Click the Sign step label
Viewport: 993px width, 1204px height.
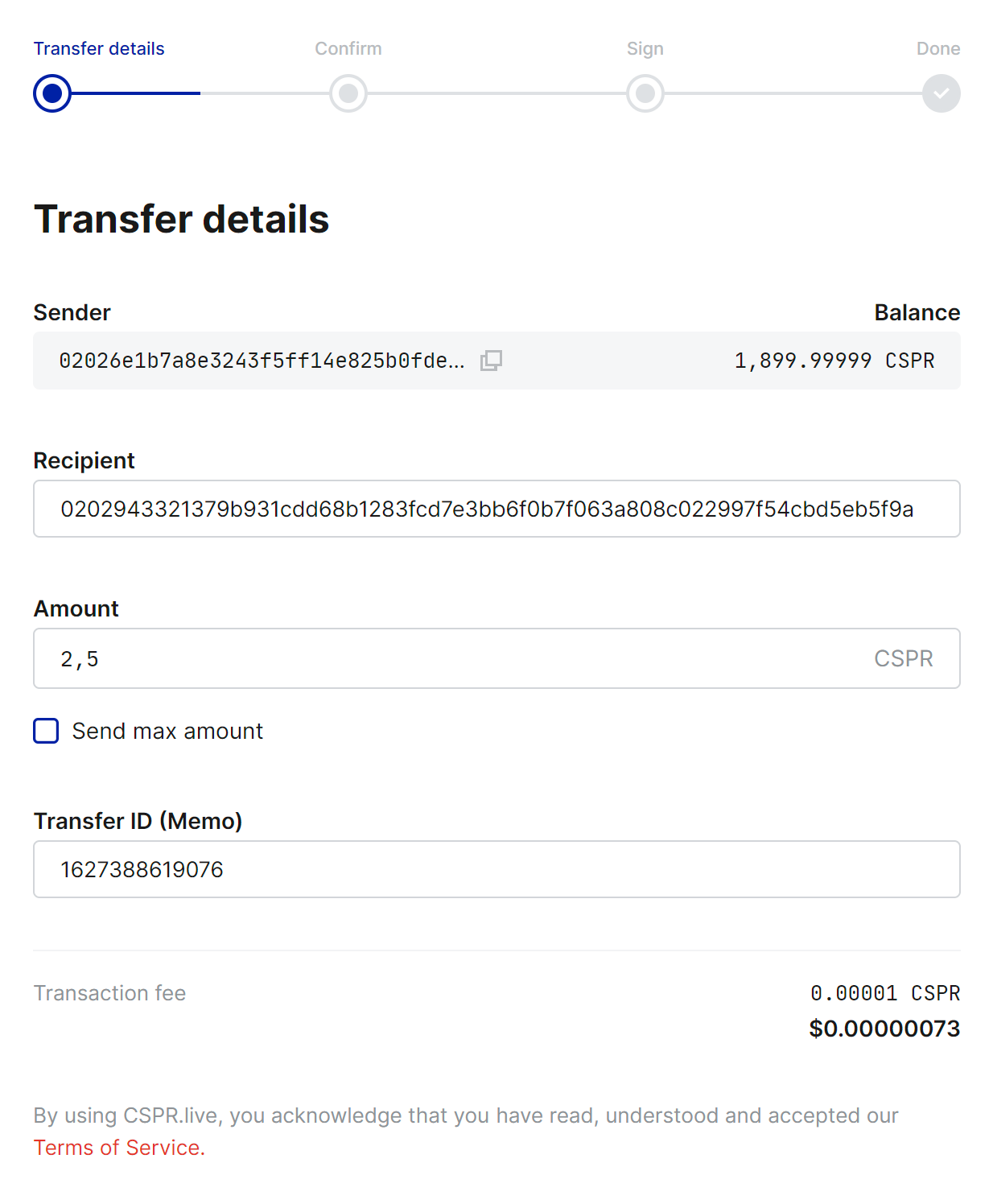[645, 48]
